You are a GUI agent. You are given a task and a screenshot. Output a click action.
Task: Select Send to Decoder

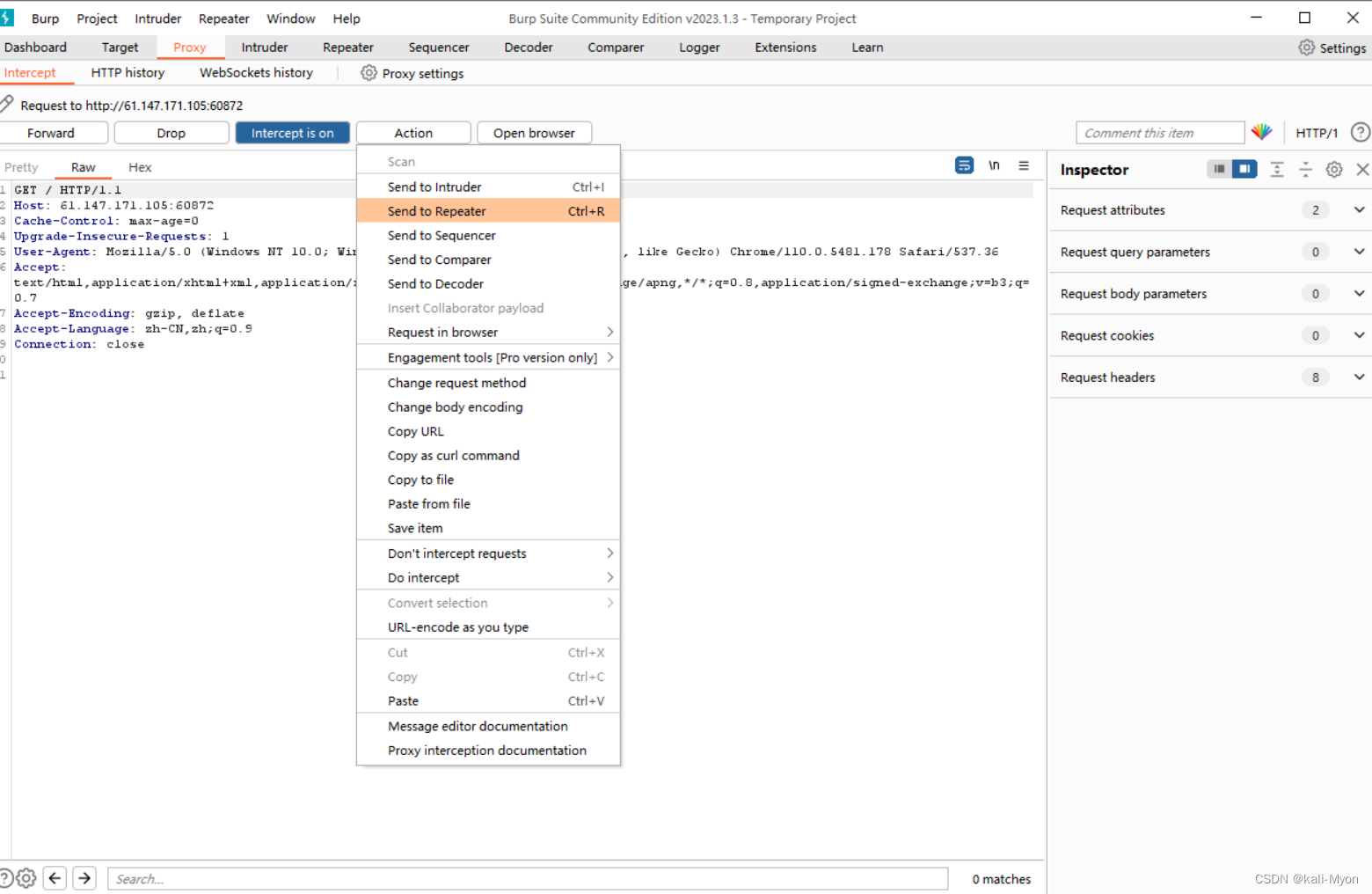click(x=488, y=283)
